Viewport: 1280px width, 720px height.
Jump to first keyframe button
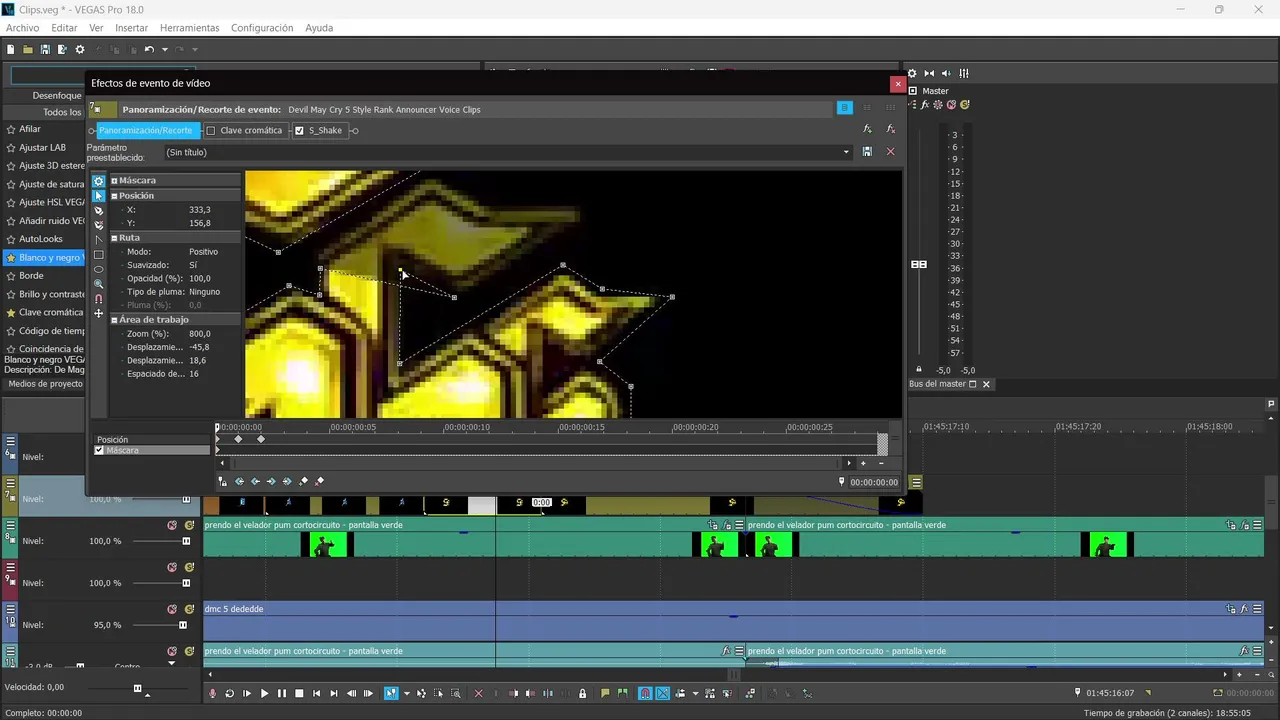[239, 481]
